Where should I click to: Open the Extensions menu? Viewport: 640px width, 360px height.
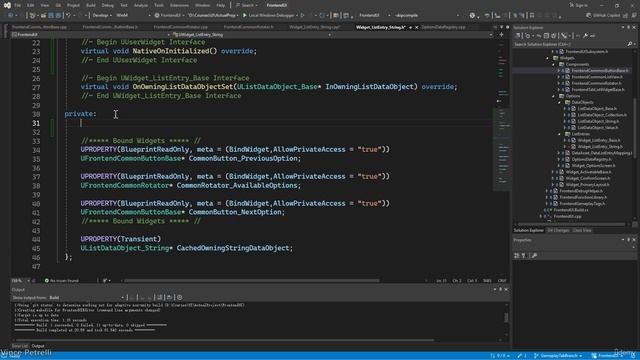179,5
